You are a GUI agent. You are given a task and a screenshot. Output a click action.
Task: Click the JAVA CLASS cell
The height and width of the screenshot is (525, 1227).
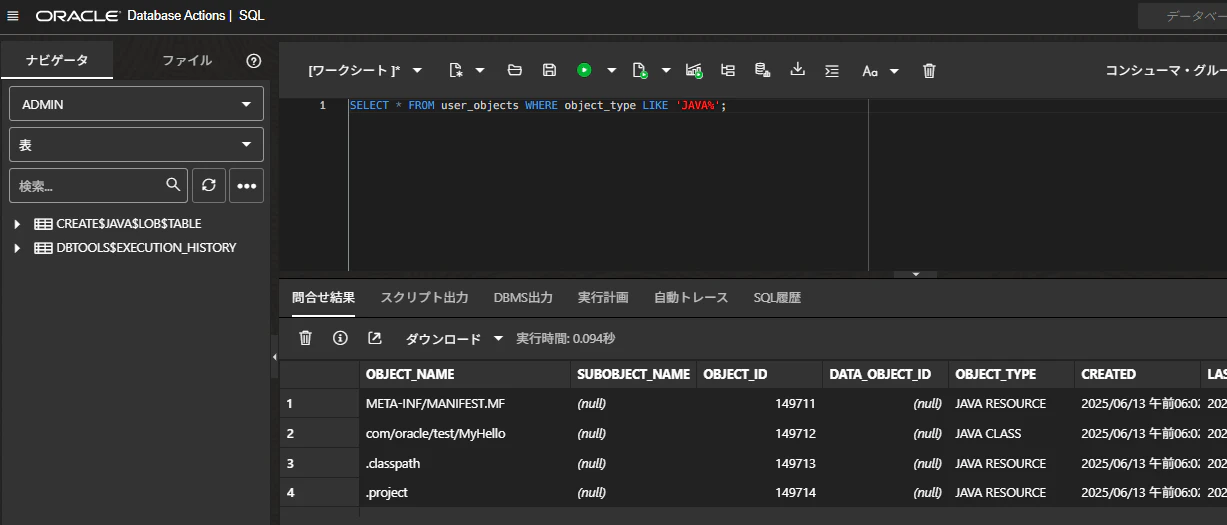click(1012, 434)
